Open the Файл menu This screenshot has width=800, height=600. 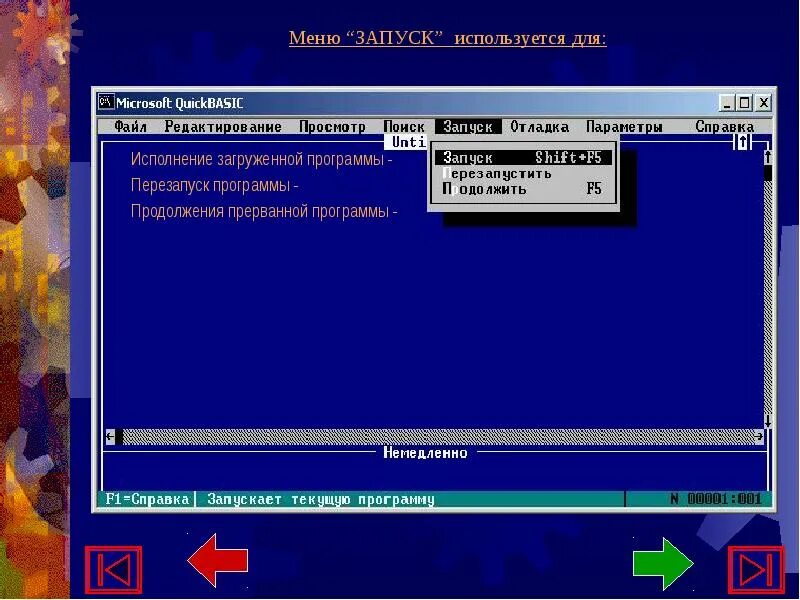click(131, 127)
